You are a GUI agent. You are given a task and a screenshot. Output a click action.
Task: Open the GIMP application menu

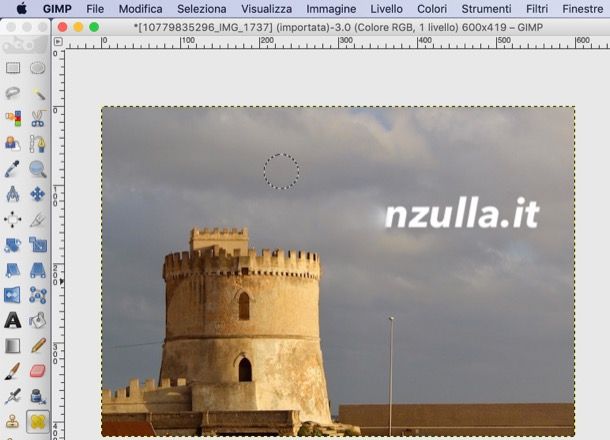click(x=57, y=9)
